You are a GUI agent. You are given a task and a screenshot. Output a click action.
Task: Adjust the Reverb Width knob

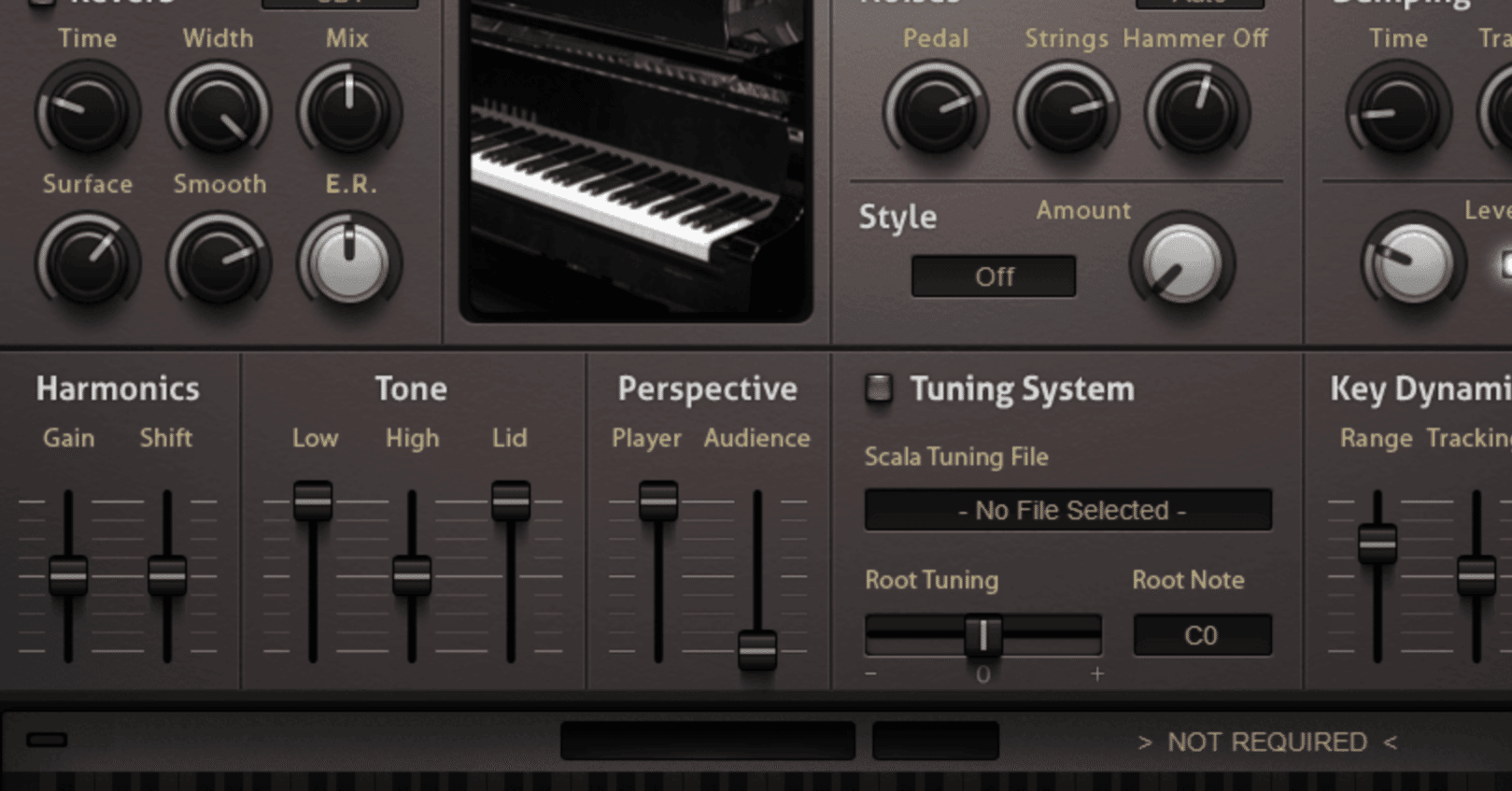pos(219,110)
